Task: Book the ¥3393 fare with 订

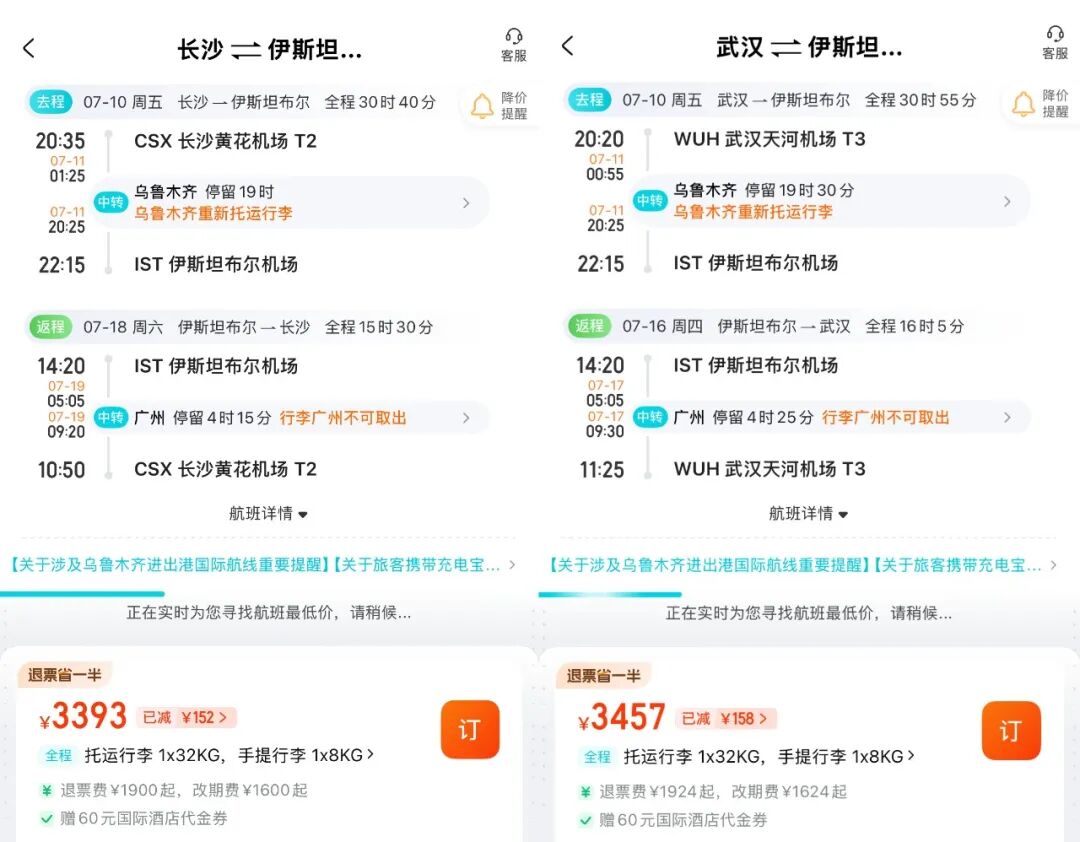Action: 470,730
